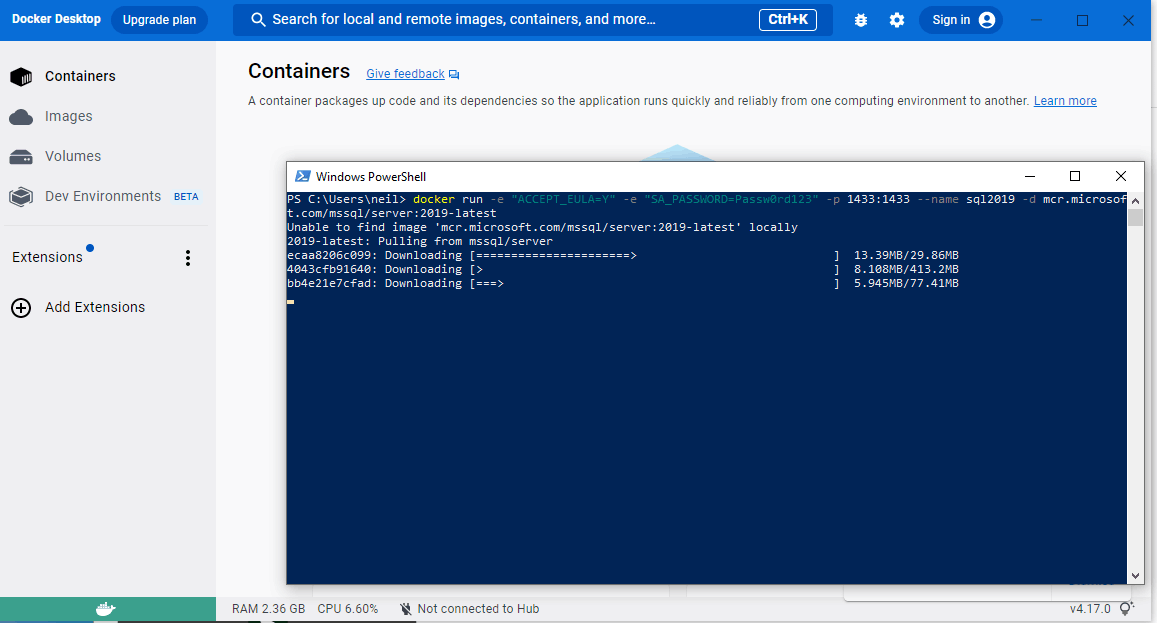The image size is (1157, 623).
Task: Click the RAM usage indicator in the status bar
Action: (x=263, y=608)
